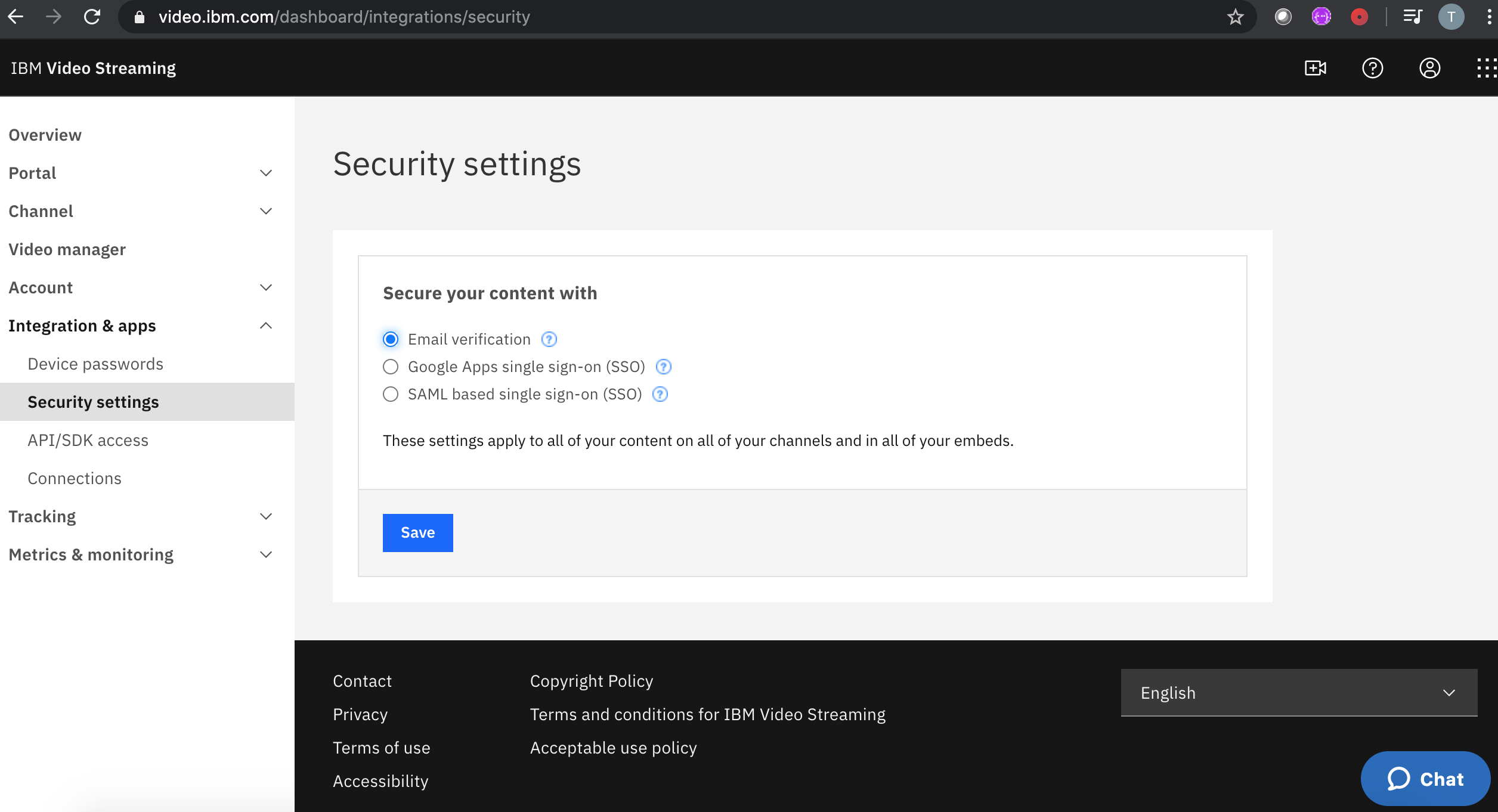1498x812 pixels.
Task: Open Terms of use link
Action: (x=382, y=748)
